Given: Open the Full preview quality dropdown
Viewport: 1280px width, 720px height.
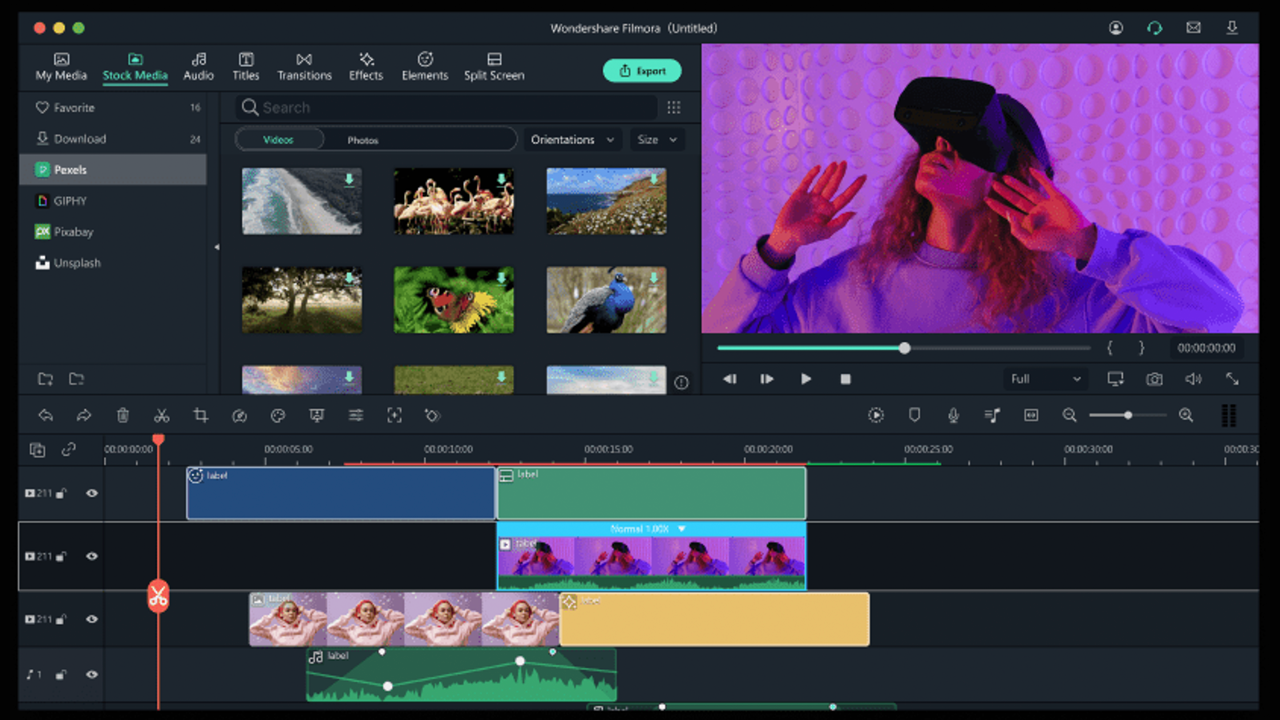Looking at the screenshot, I should point(1045,379).
